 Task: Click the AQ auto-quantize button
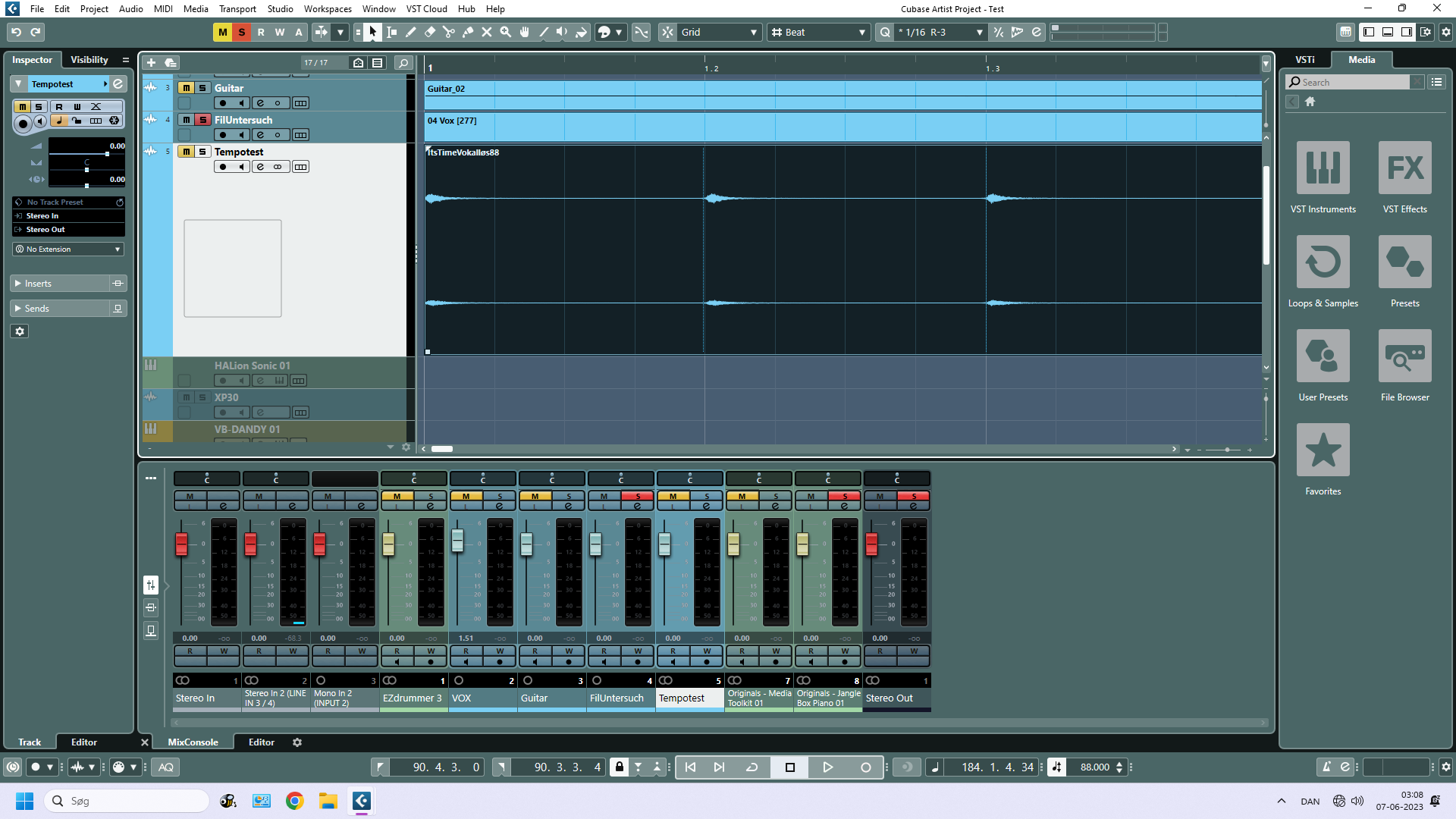(x=165, y=767)
